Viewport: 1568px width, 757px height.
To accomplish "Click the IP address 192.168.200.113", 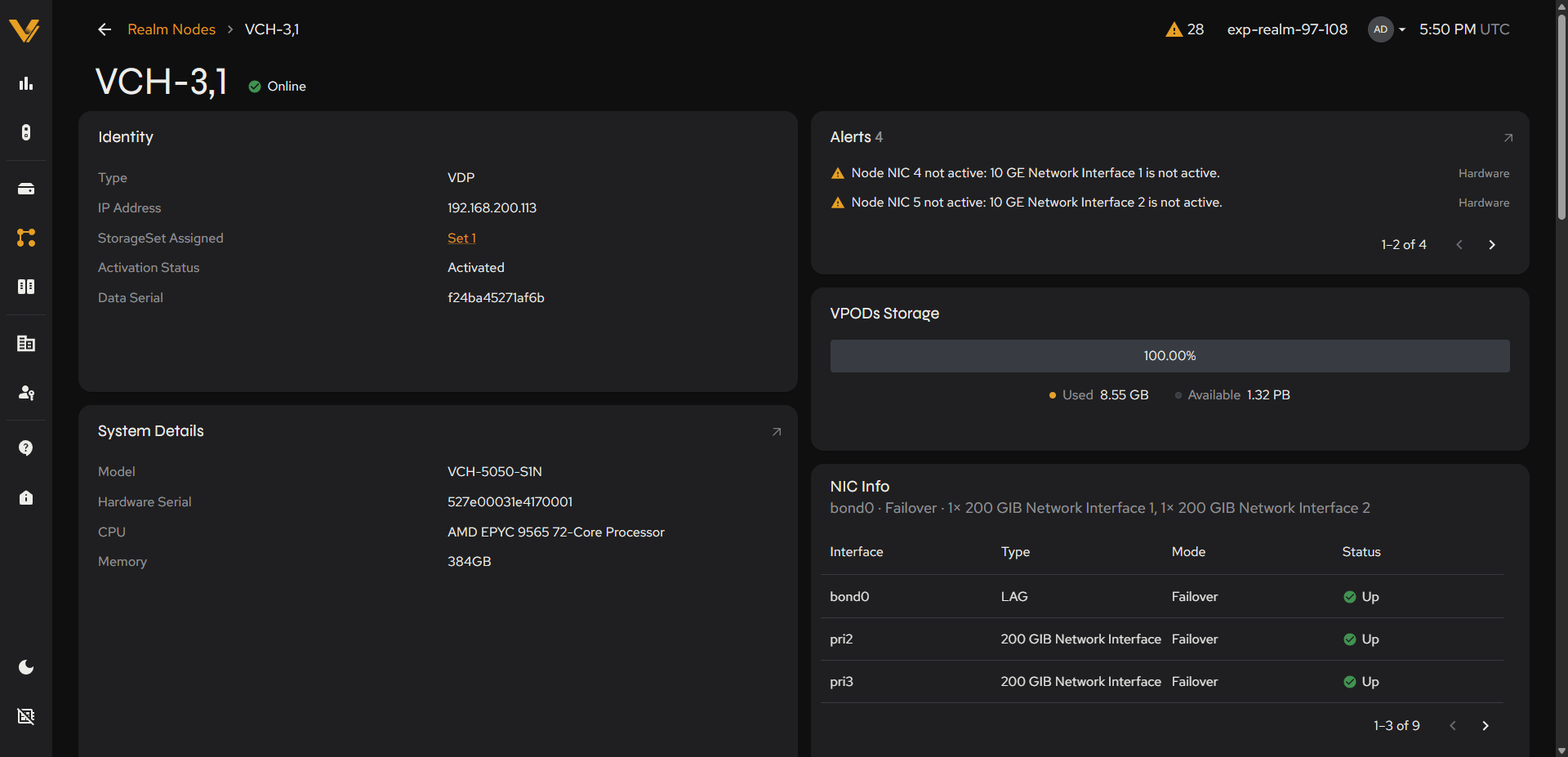I will [492, 208].
